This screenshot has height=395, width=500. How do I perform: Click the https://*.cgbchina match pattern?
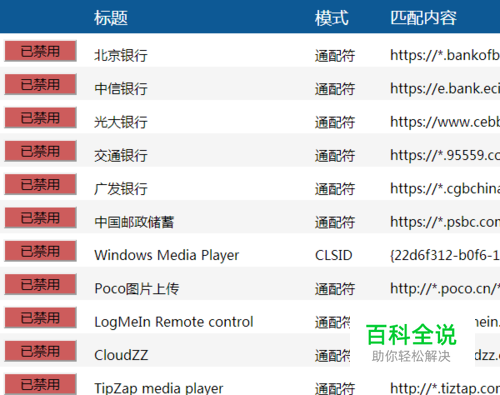click(x=445, y=189)
